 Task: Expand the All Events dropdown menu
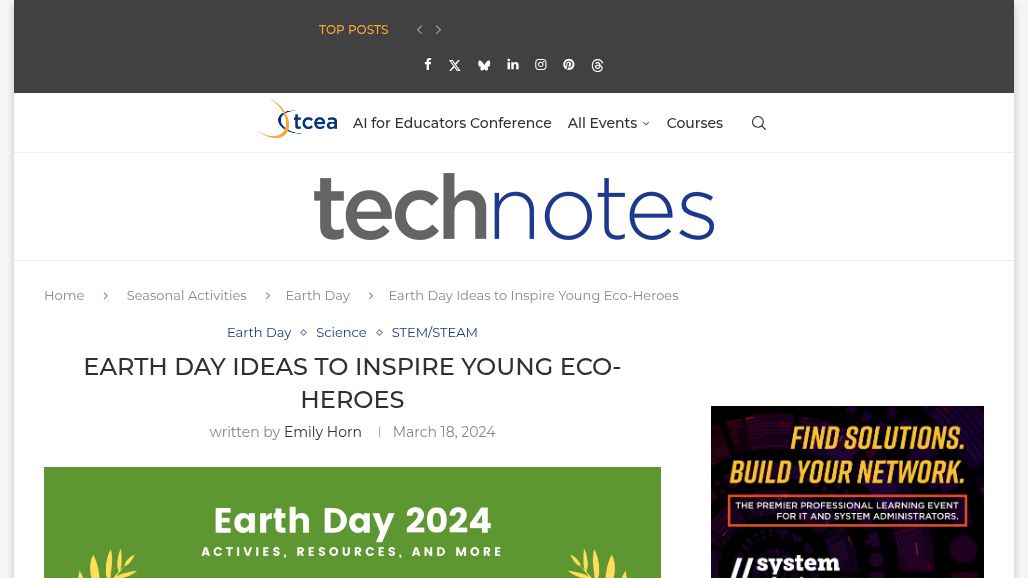click(608, 123)
